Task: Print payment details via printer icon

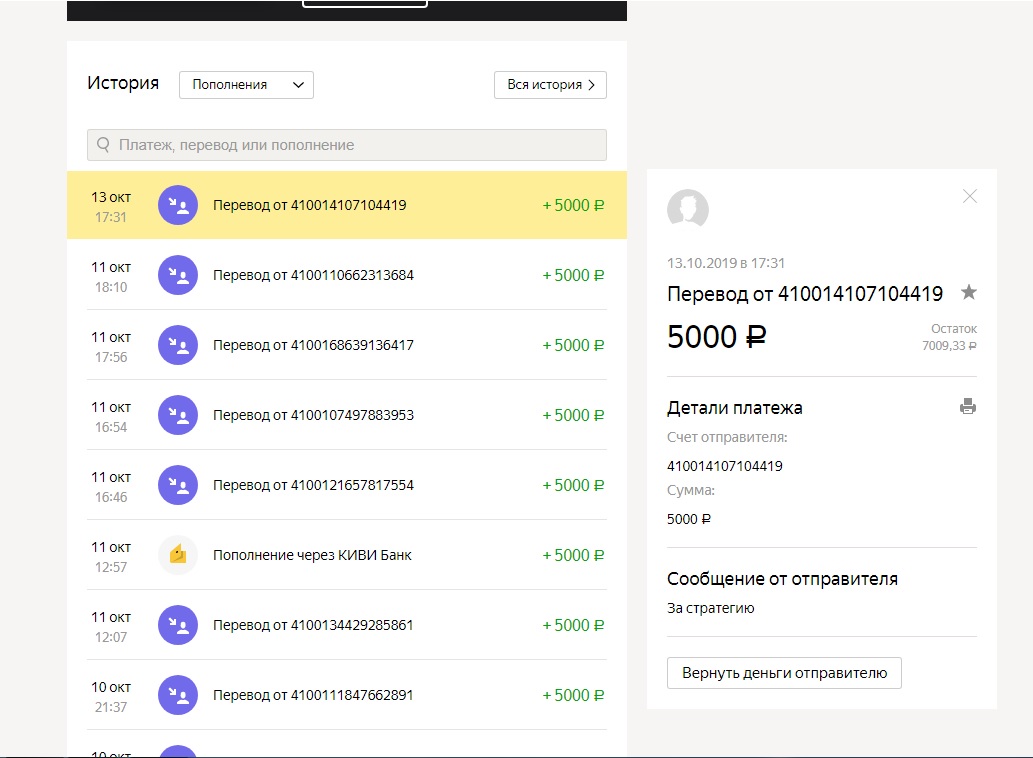Action: tap(968, 406)
